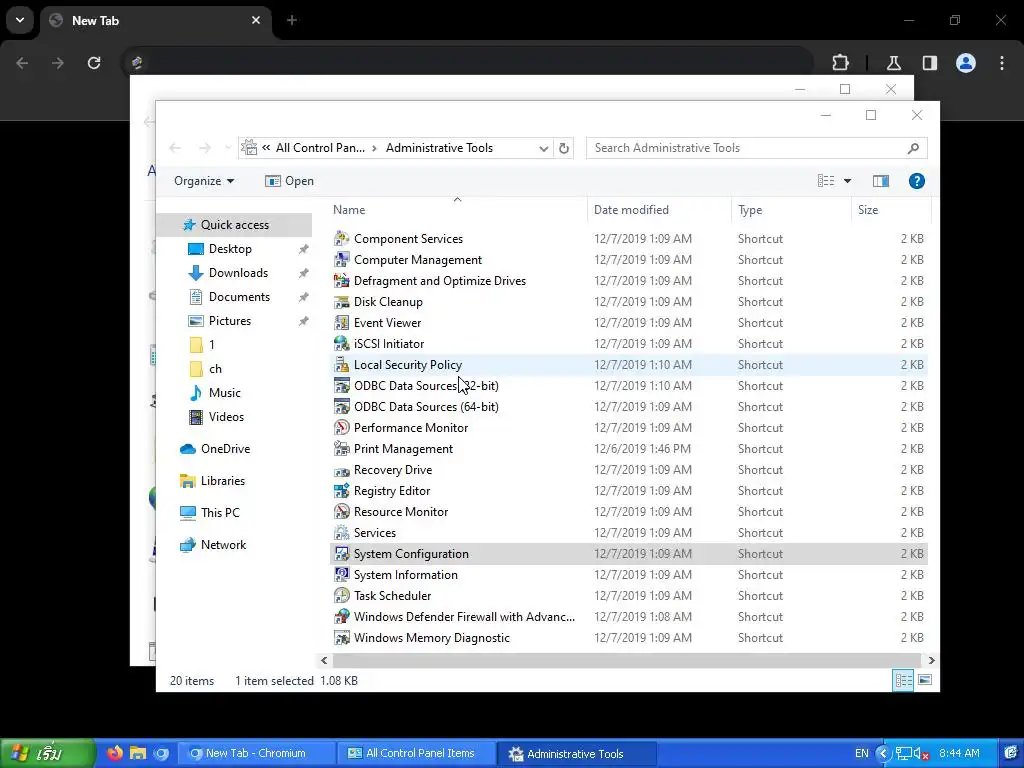Click Firefox icon in taskbar quick launch
The height and width of the screenshot is (768, 1024).
coord(114,753)
